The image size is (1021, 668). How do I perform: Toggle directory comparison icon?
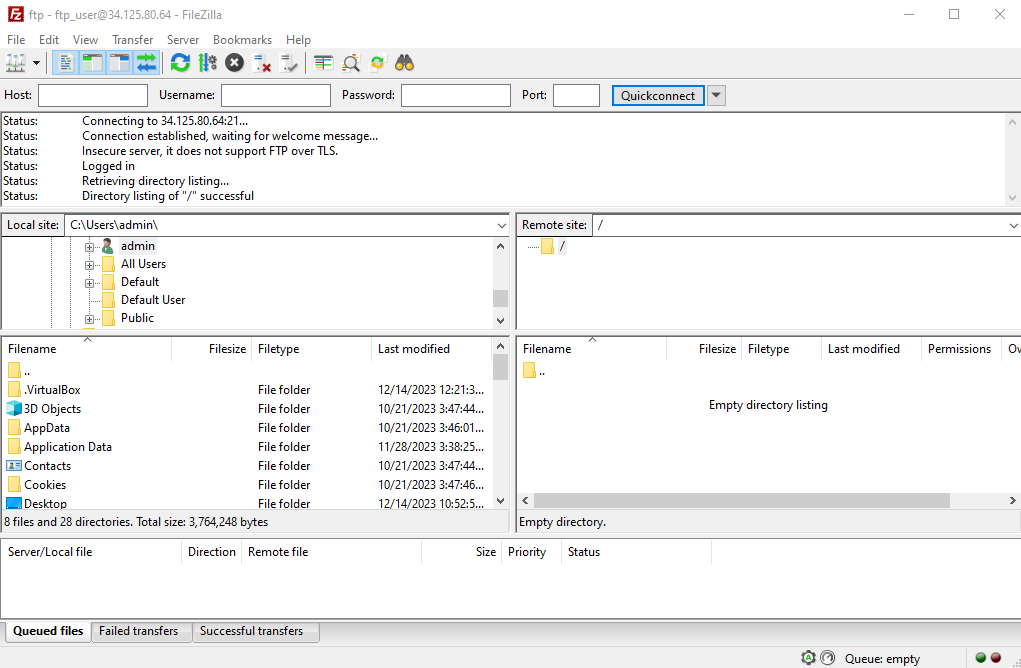click(x=351, y=63)
